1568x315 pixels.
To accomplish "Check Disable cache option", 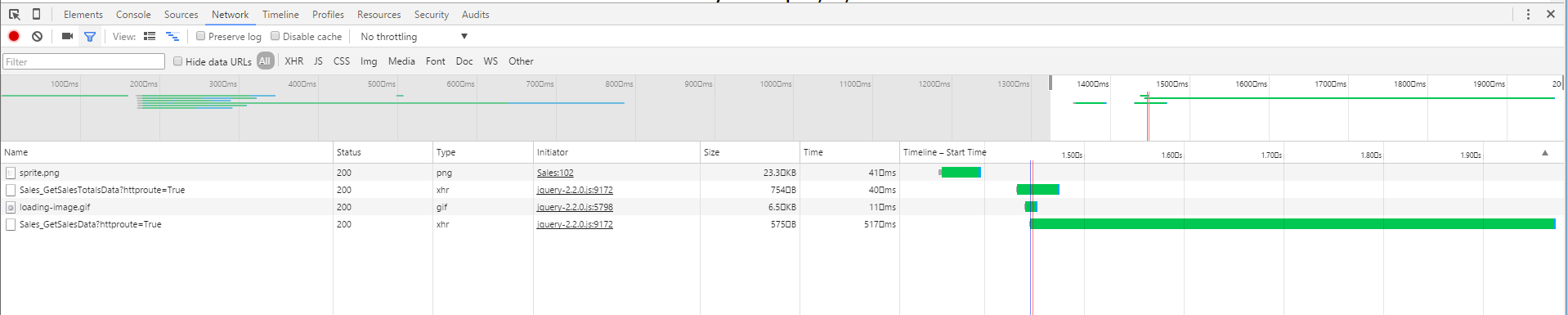I will point(276,36).
